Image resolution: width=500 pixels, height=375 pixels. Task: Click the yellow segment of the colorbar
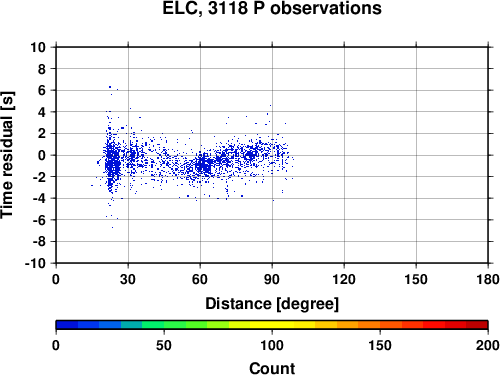pyautogui.click(x=272, y=325)
